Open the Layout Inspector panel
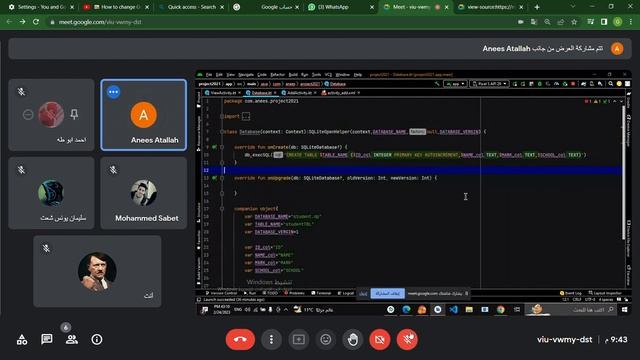The width and height of the screenshot is (640, 360). coord(605,293)
